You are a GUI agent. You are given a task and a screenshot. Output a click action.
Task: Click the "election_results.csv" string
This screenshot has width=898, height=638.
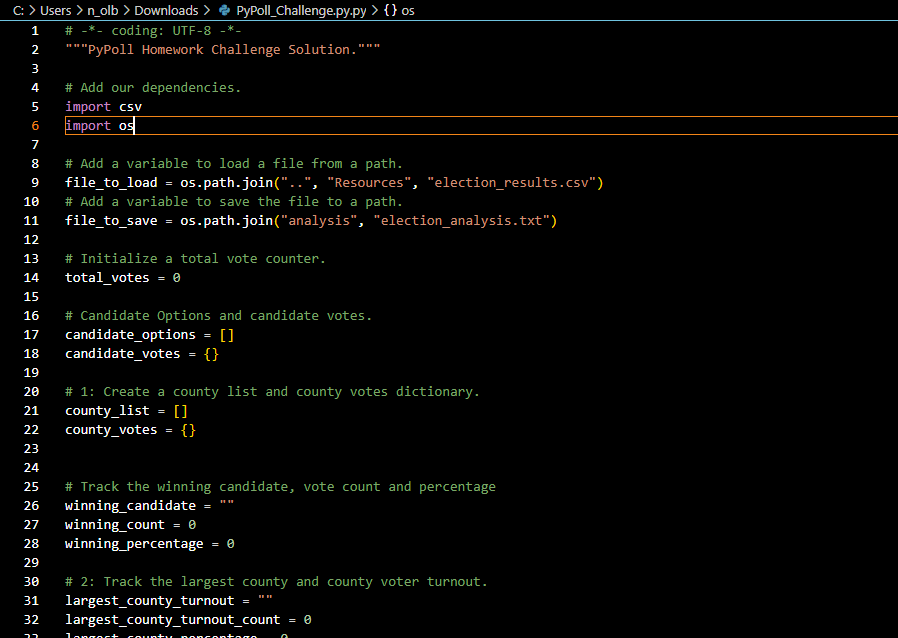[x=511, y=183]
